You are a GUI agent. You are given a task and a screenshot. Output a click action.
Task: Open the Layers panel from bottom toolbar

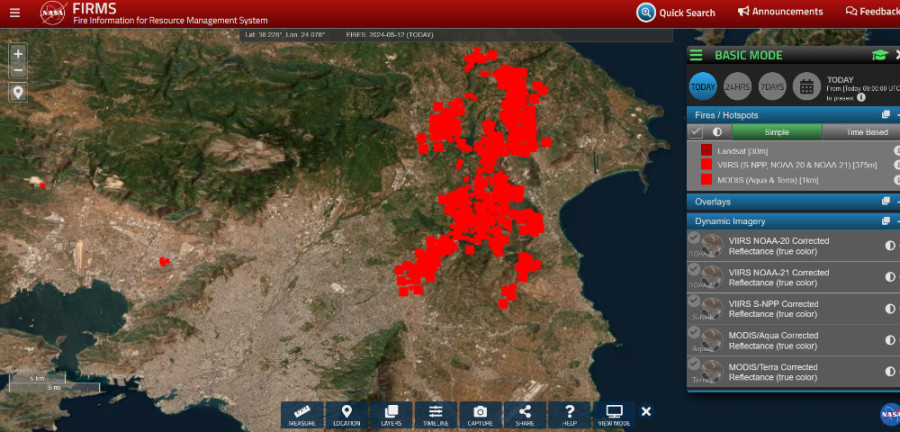tap(391, 415)
